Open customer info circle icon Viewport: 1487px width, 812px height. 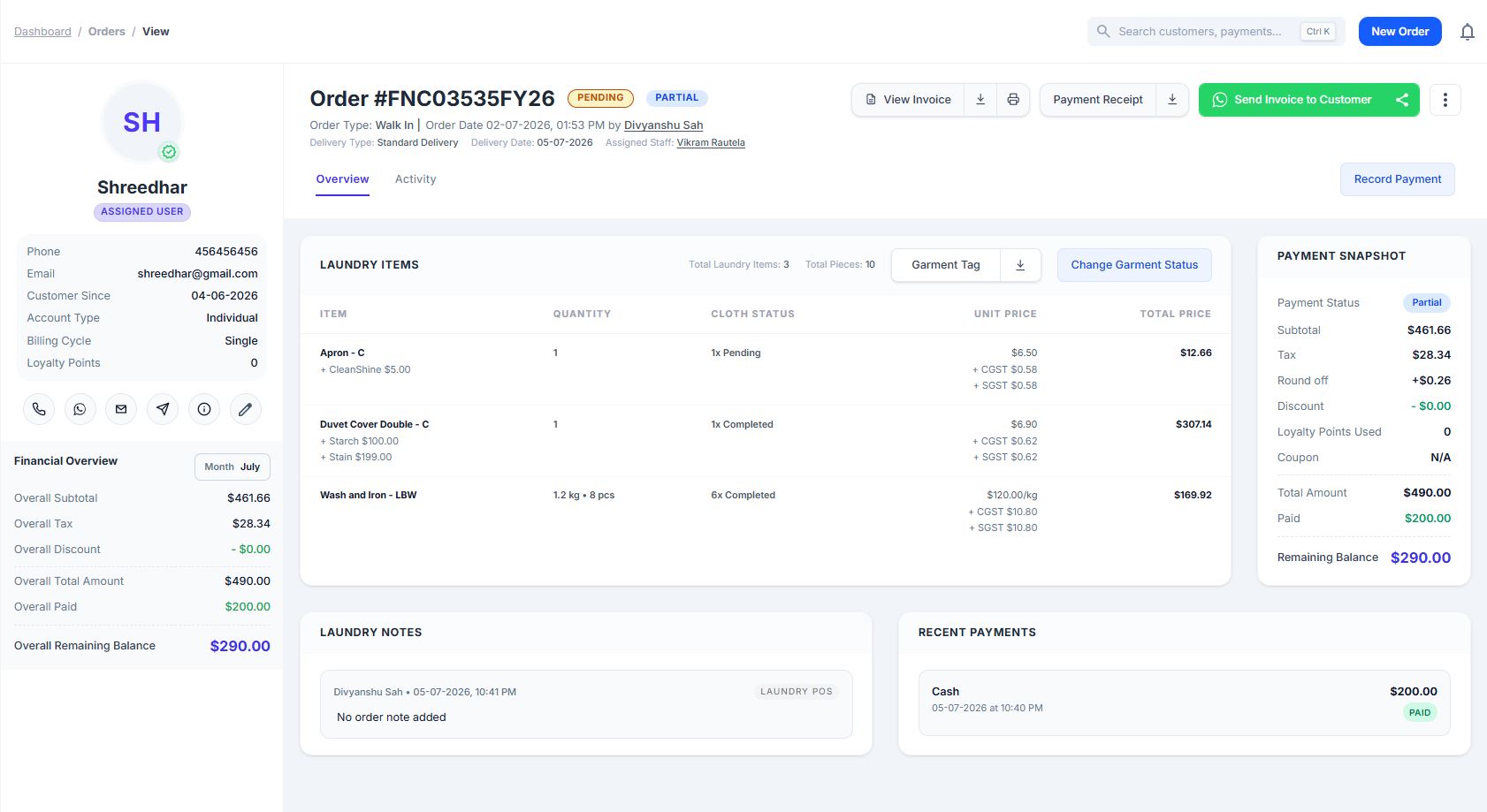(x=204, y=409)
